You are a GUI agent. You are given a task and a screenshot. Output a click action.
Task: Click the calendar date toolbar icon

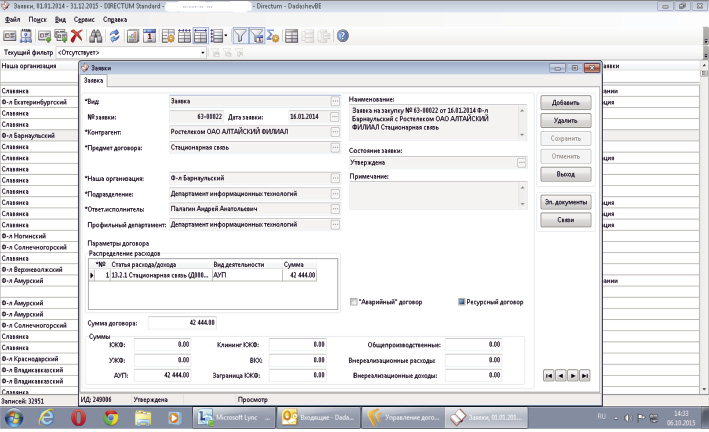pos(149,36)
